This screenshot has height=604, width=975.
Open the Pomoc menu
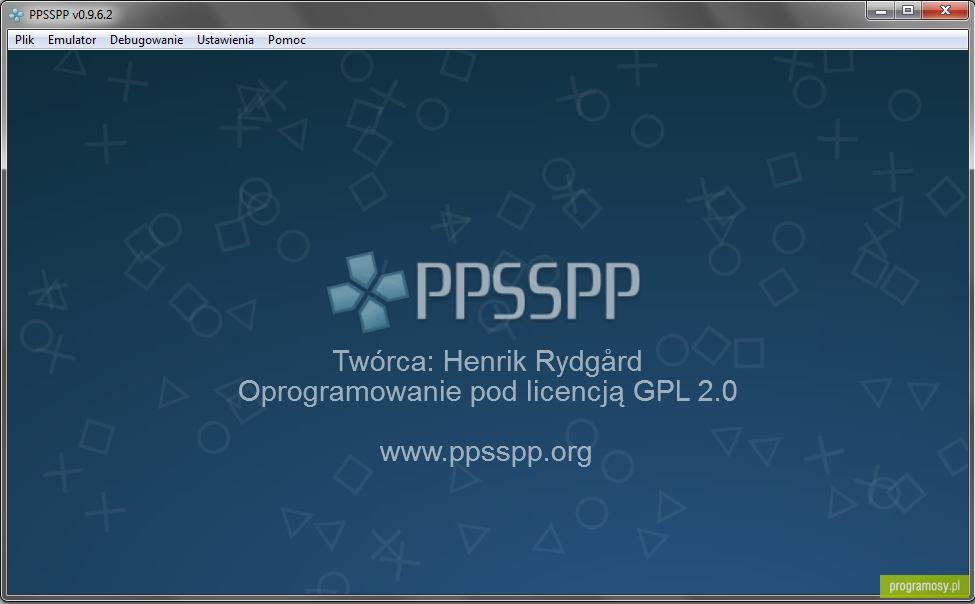(287, 40)
